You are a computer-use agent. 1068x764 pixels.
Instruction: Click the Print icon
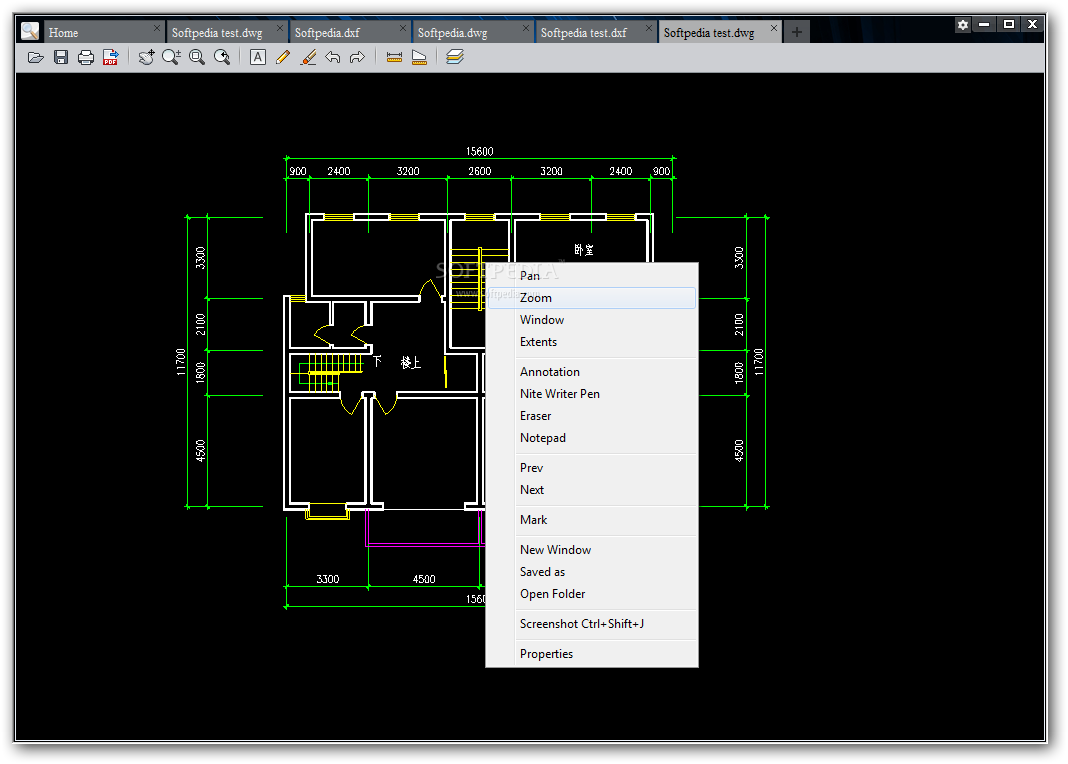tap(86, 58)
